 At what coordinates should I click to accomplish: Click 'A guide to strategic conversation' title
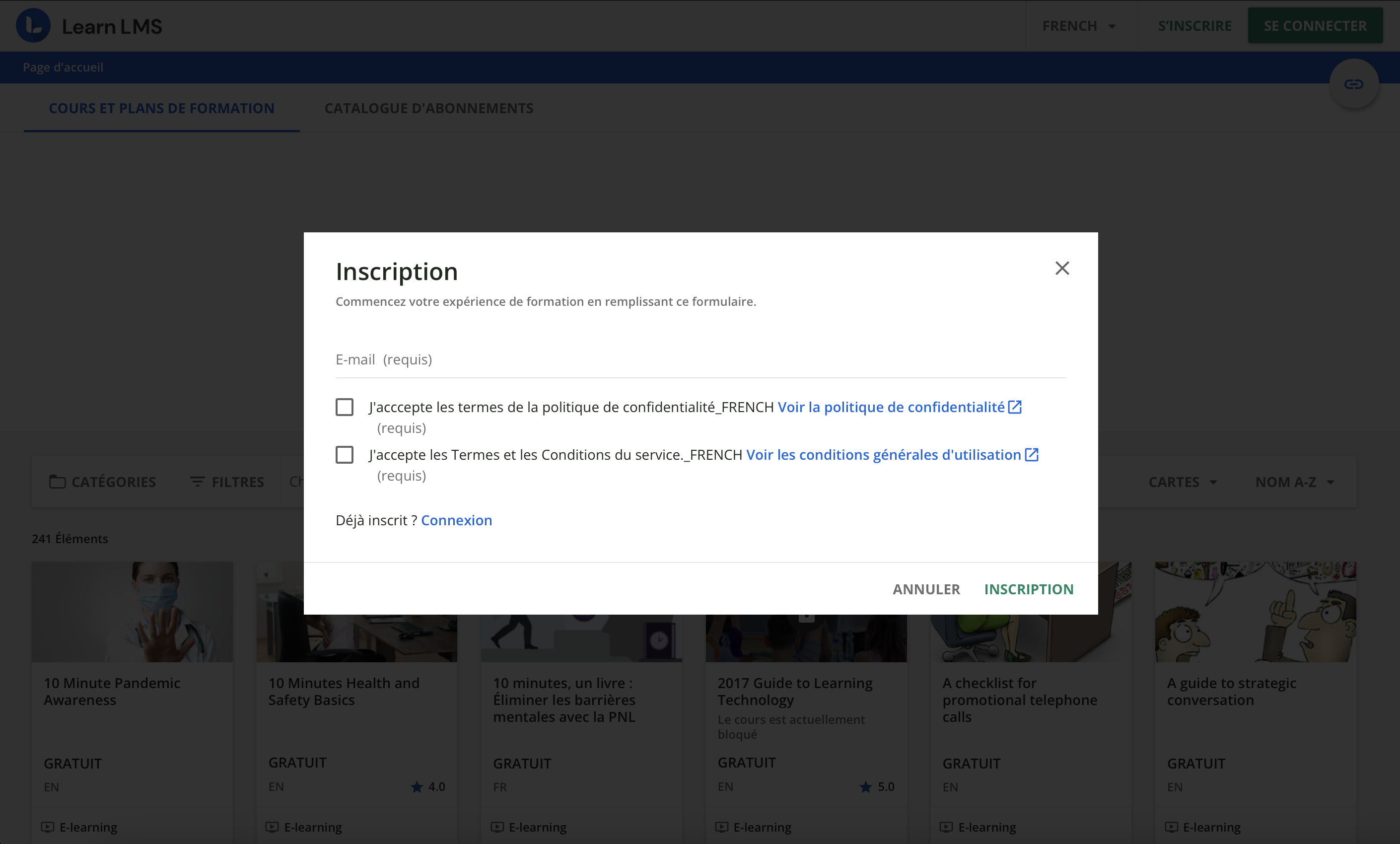(x=1232, y=692)
